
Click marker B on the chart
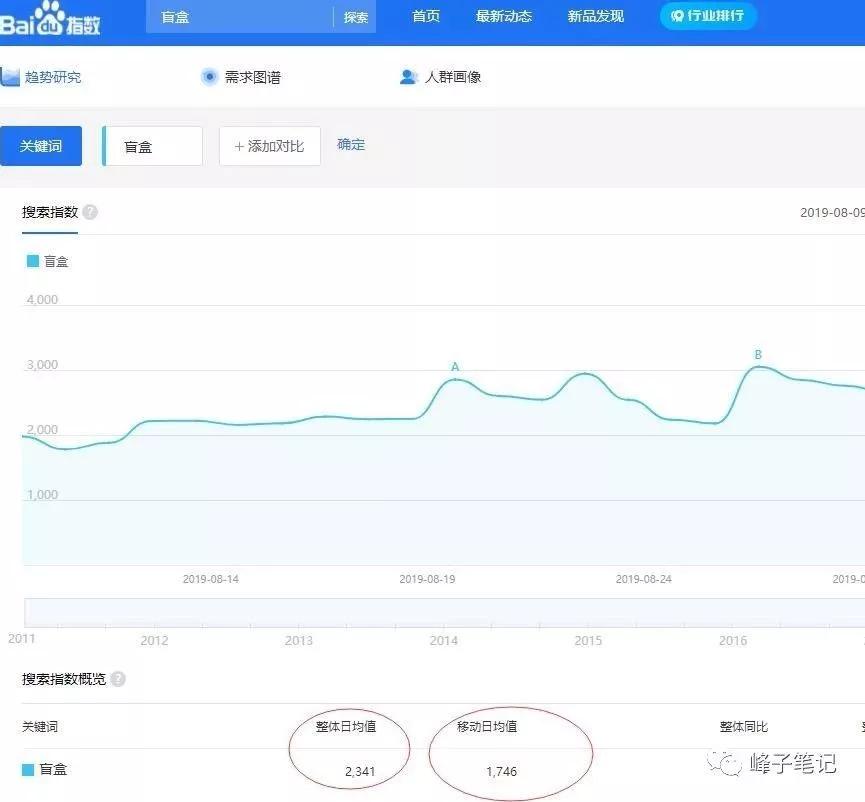(758, 355)
